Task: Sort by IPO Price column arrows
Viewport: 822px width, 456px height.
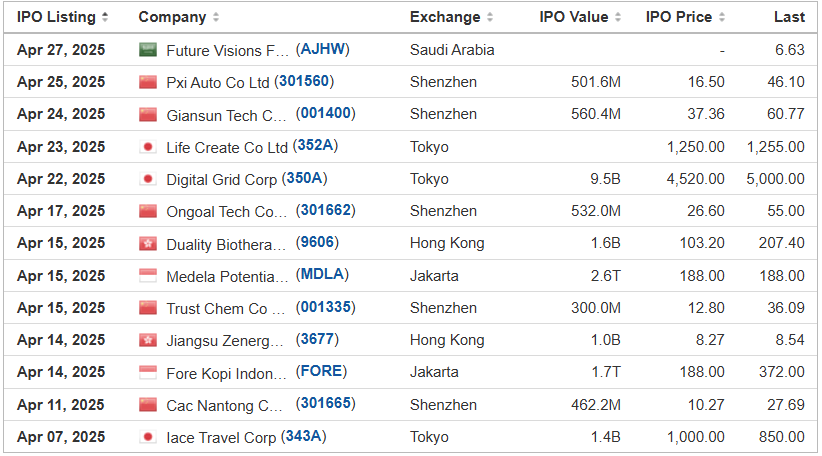Action: [x=721, y=17]
